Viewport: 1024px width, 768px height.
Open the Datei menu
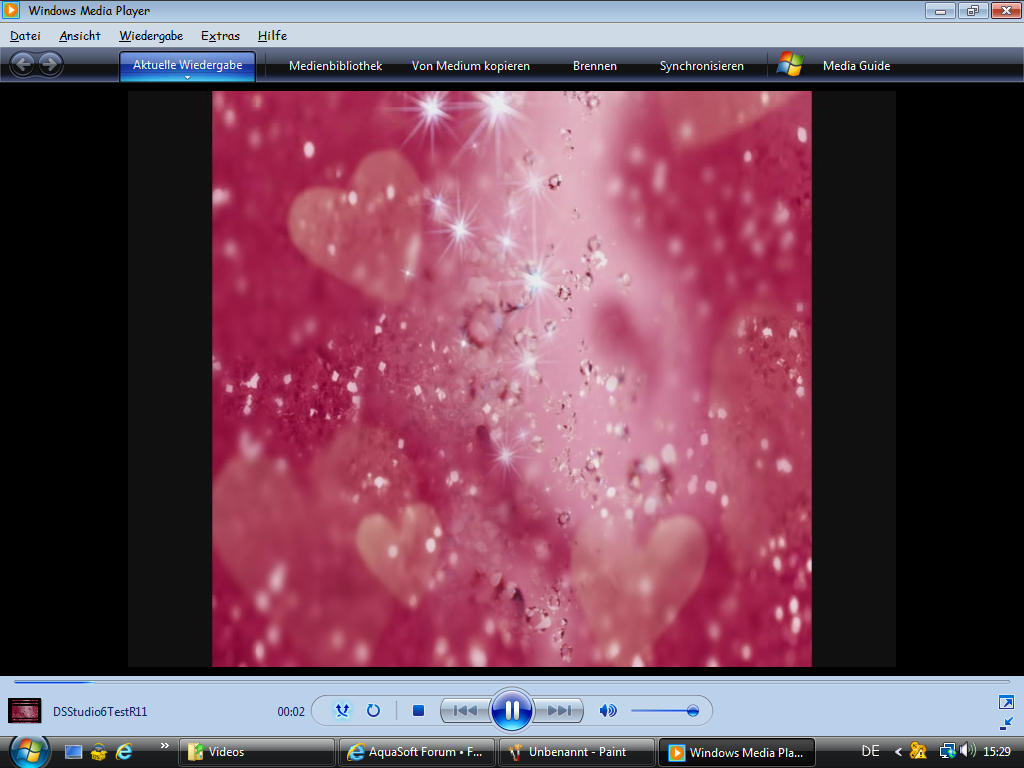[25, 36]
